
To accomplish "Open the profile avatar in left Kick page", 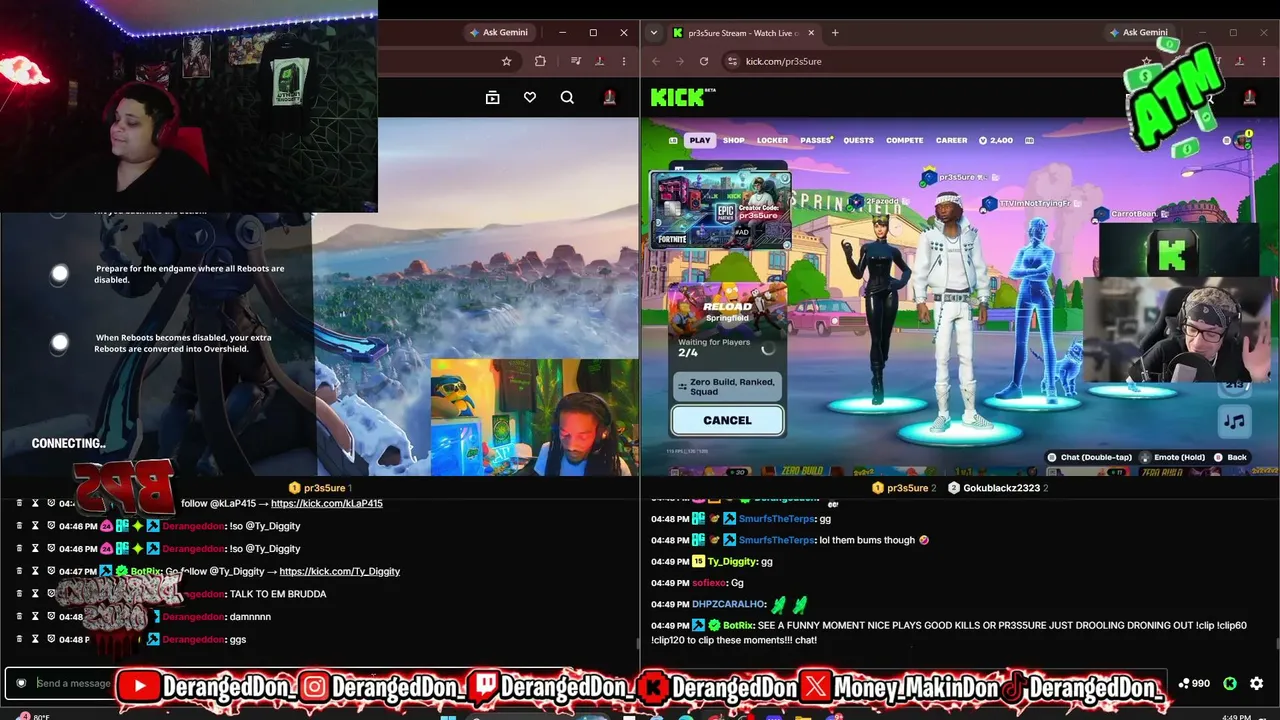I will pyautogui.click(x=609, y=97).
